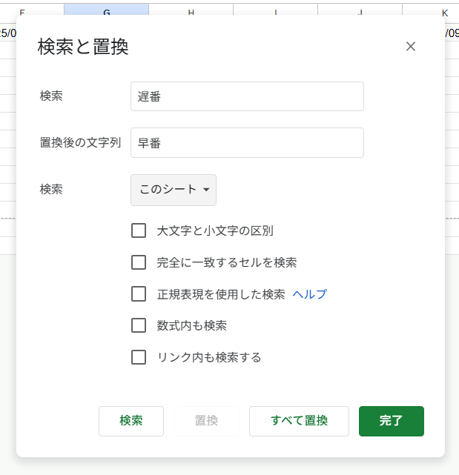This screenshot has width=459, height=475.
Task: Select column I header
Action: coord(276,10)
